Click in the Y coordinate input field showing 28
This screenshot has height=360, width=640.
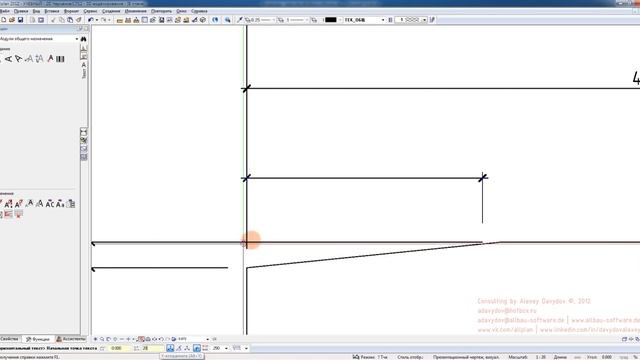coord(151,348)
